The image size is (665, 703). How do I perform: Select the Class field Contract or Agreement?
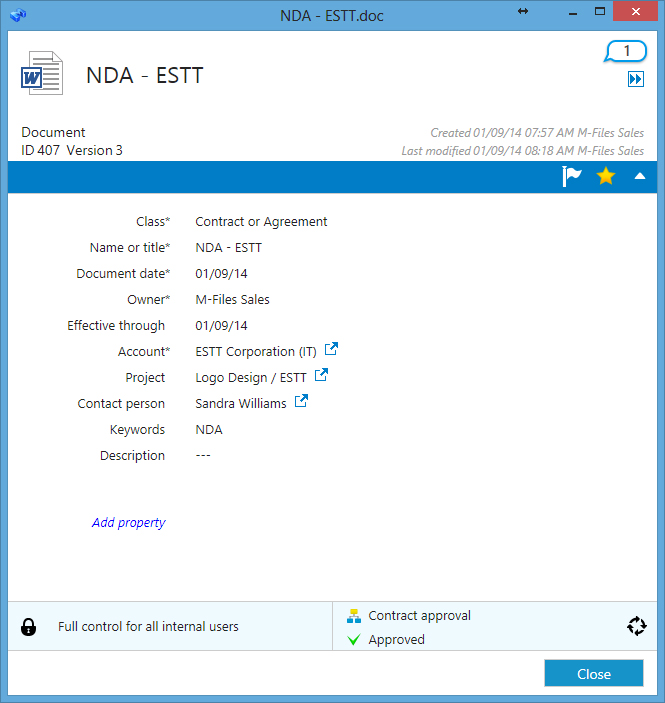coord(261,222)
